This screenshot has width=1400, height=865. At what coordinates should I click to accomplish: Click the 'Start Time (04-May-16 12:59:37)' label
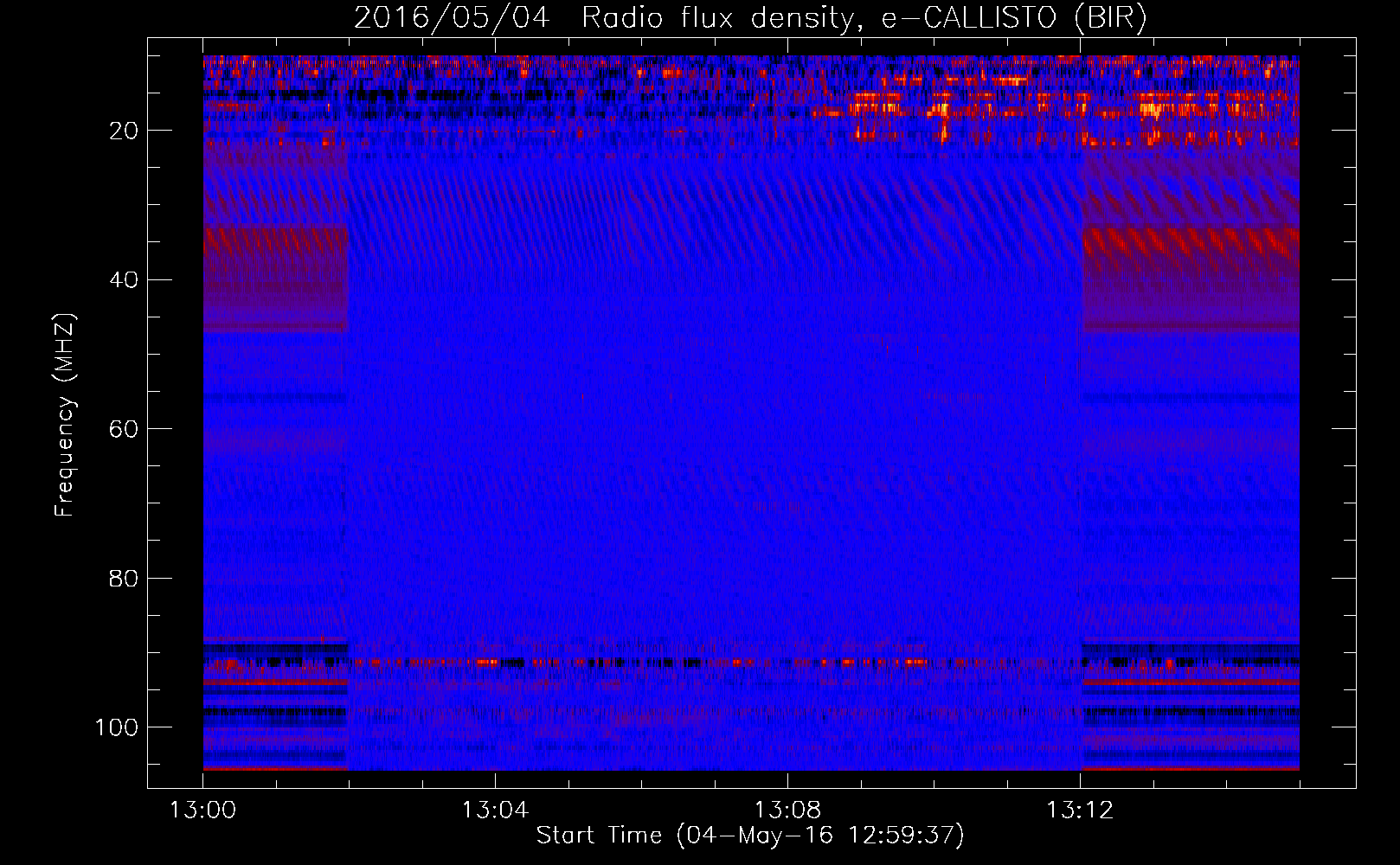[750, 836]
